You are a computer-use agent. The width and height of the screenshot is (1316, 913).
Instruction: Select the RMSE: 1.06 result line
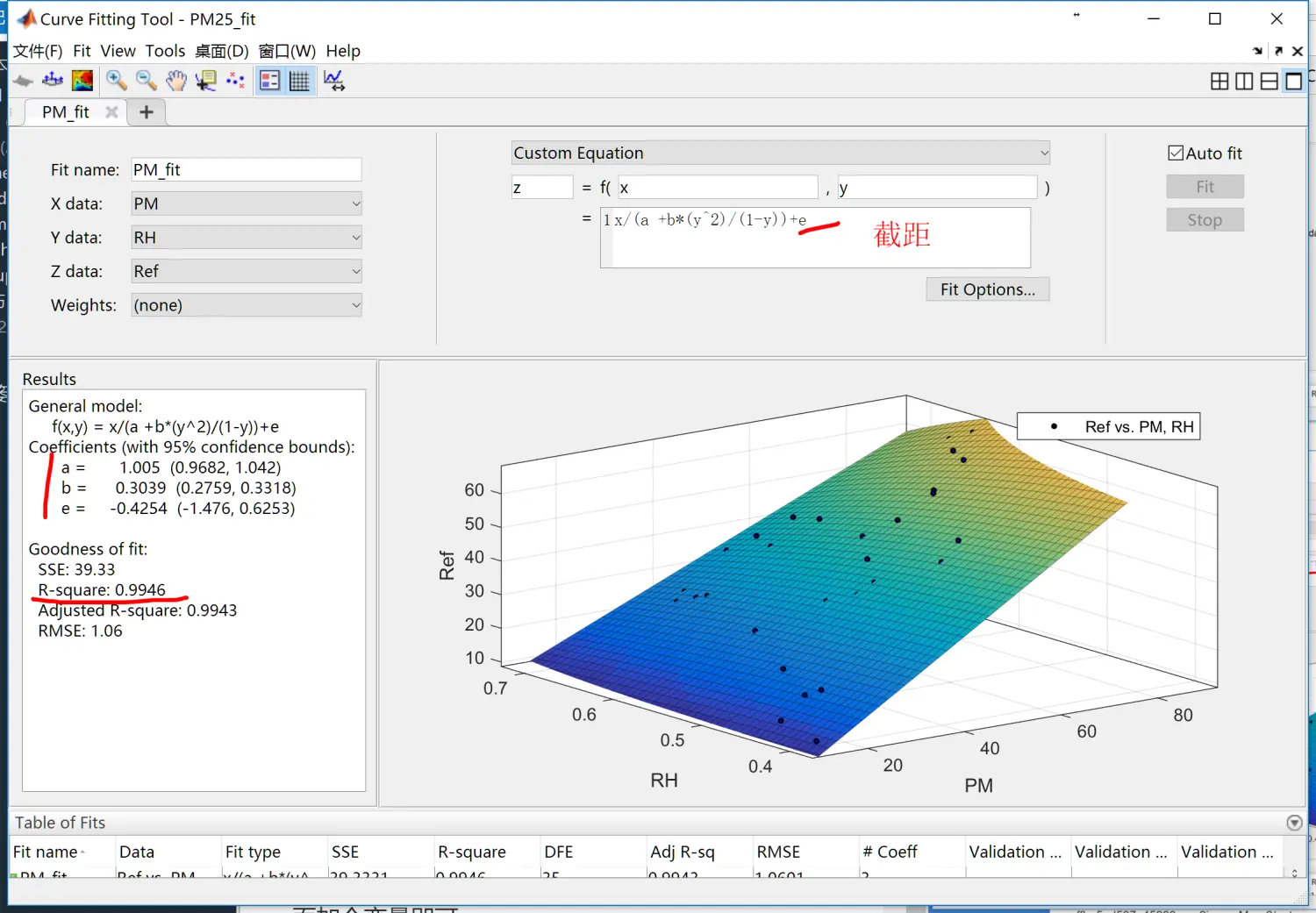[x=80, y=631]
